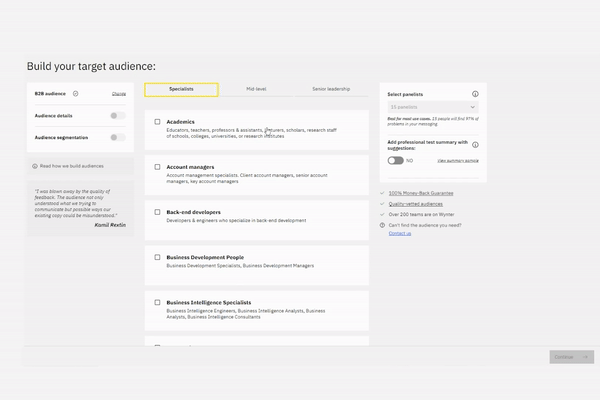This screenshot has width=600, height=400.
Task: Click the 'Business Intelligence Specialists' title
Action: tap(209, 302)
